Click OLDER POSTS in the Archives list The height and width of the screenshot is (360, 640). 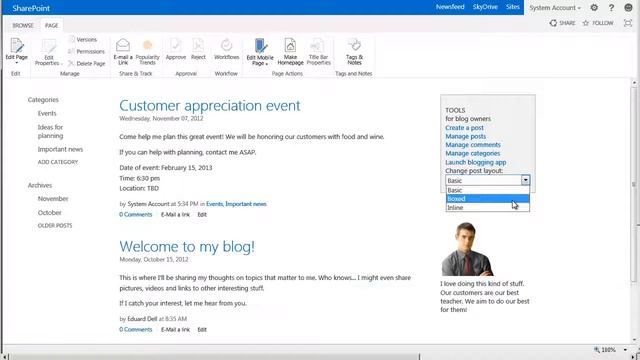coord(55,225)
